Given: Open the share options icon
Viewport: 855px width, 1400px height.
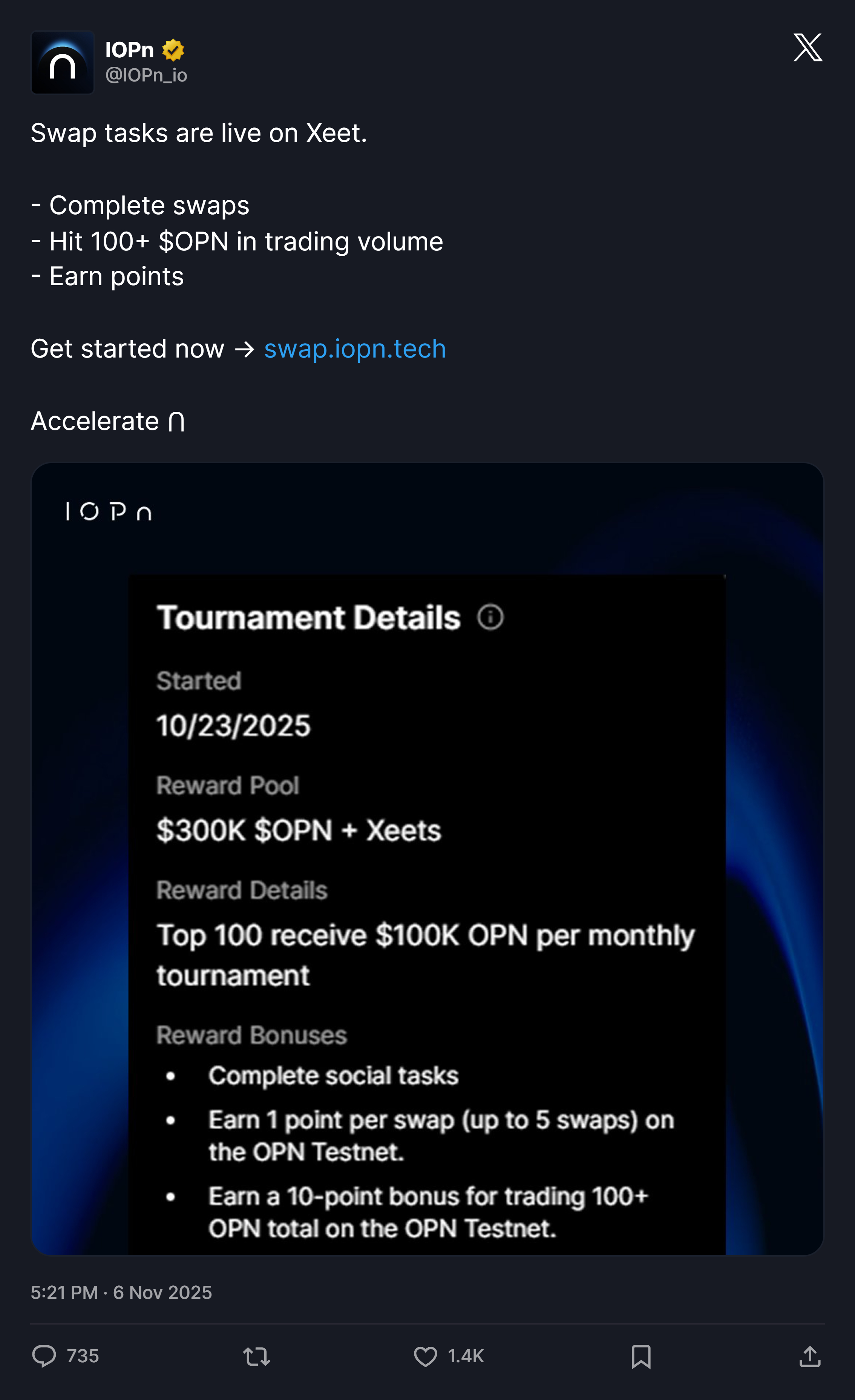Looking at the screenshot, I should tap(809, 1356).
